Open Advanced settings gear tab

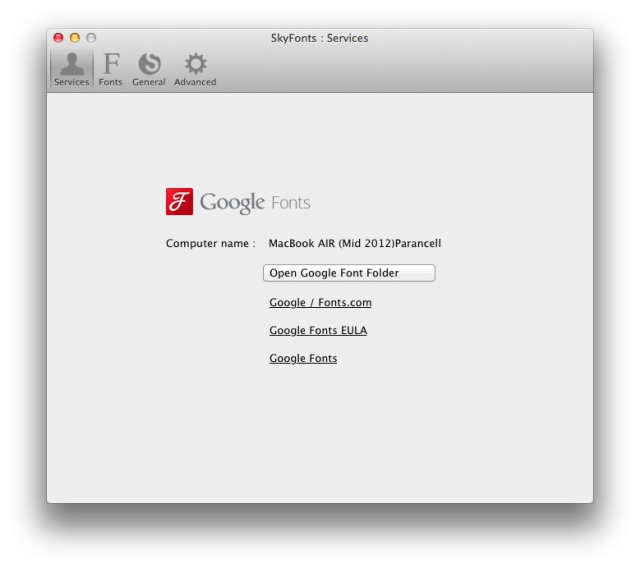point(195,69)
